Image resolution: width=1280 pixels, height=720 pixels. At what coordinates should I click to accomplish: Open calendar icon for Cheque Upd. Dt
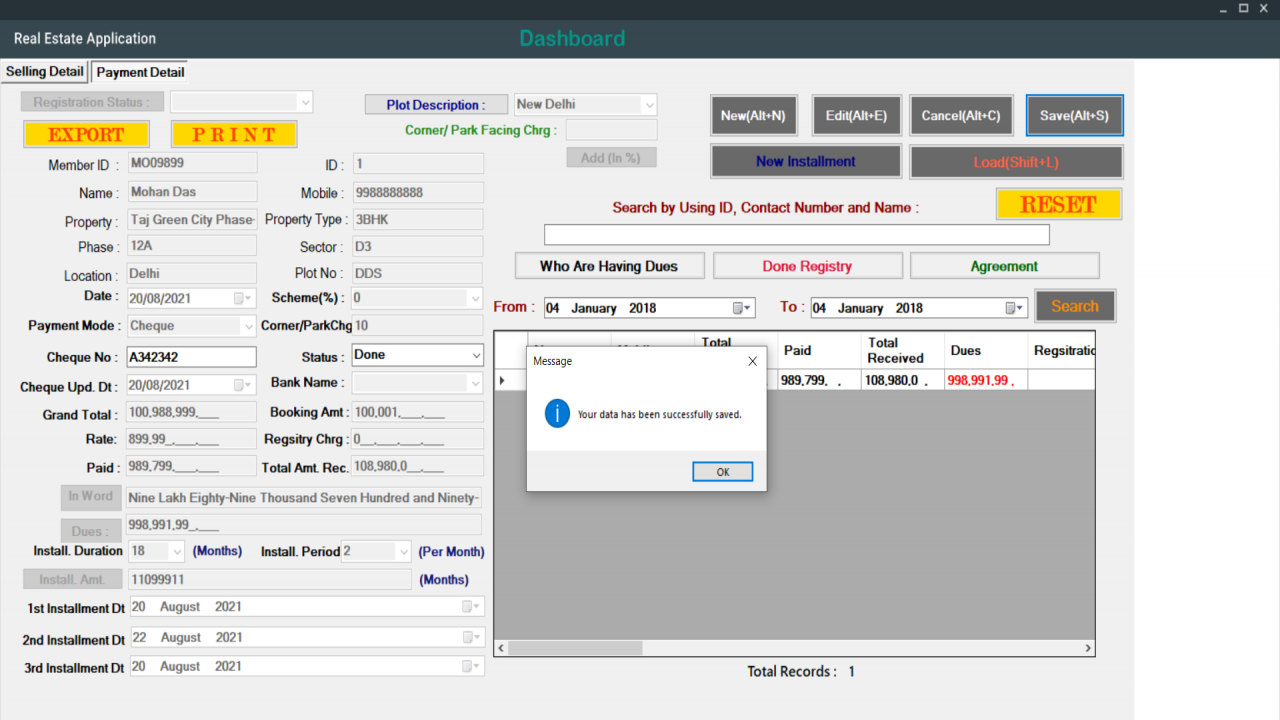[x=241, y=385]
